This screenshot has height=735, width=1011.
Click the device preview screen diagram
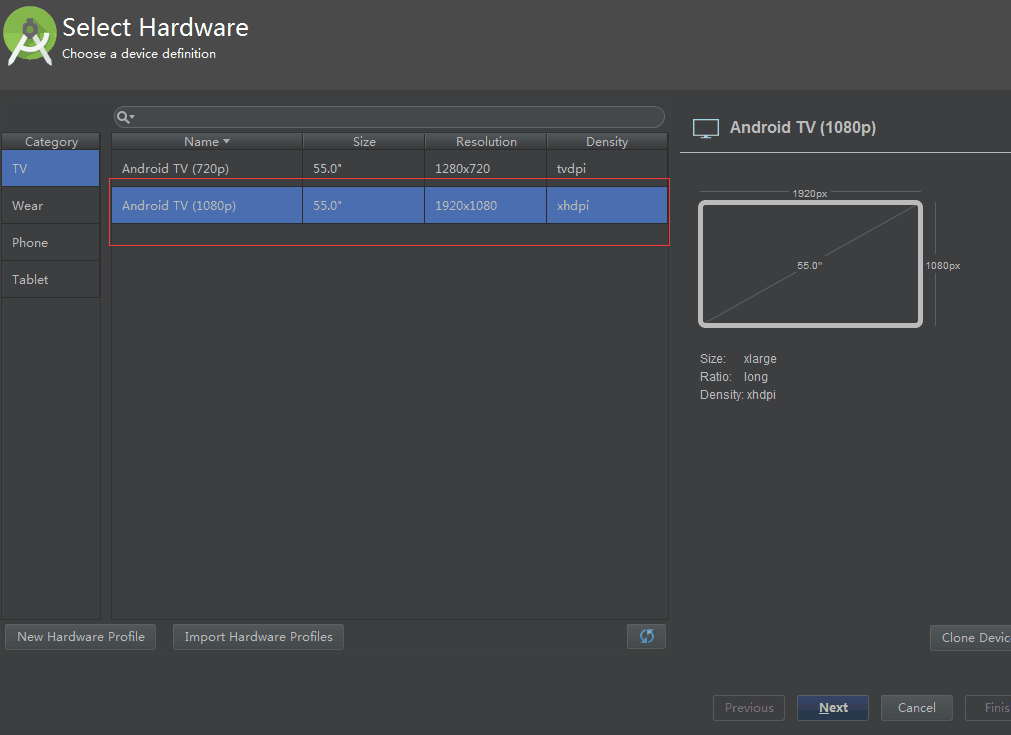[x=810, y=264]
